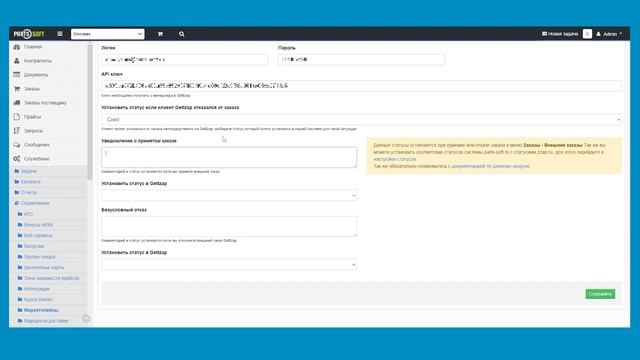640x360 pixels.
Task: Open the Задачи folder in sidebar
Action: click(x=25, y=171)
